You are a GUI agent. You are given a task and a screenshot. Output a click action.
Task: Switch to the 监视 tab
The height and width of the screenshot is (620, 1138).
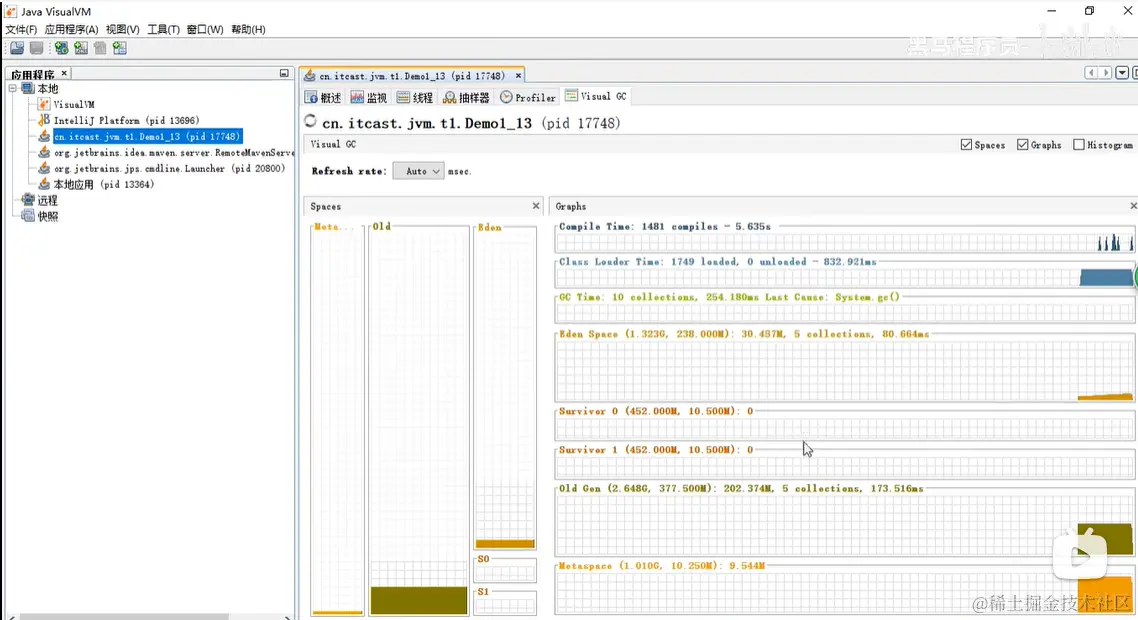[x=369, y=97]
